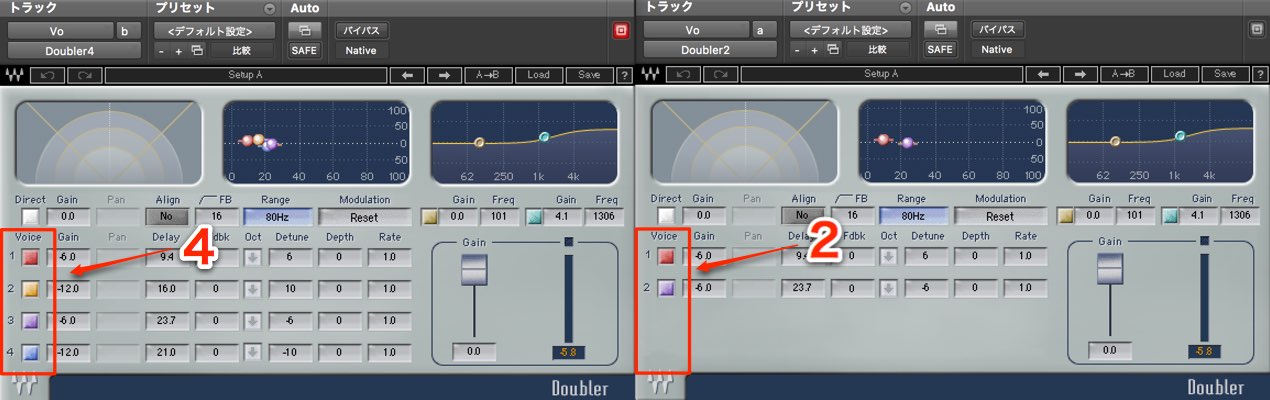Open help question mark in Doubler2 window
This screenshot has width=1270, height=400.
[x=1260, y=75]
